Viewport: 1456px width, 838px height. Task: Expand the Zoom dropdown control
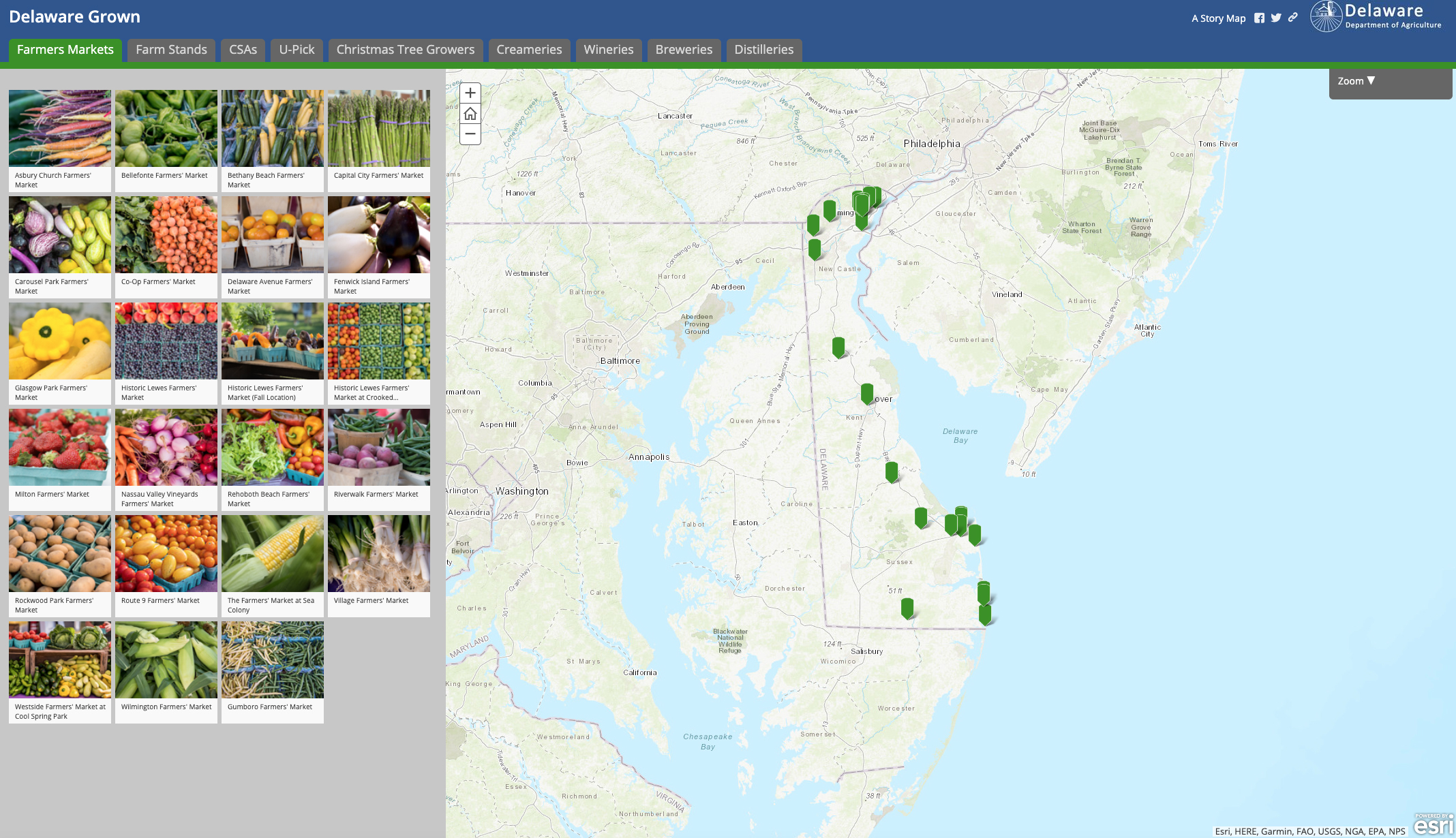pos(1389,81)
